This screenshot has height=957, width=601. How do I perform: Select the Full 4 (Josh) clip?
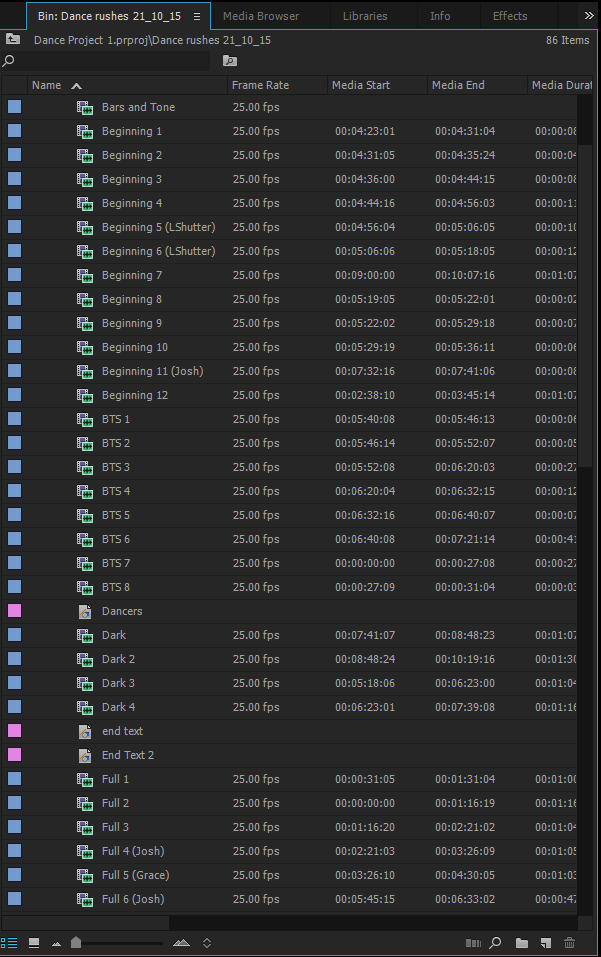click(133, 851)
